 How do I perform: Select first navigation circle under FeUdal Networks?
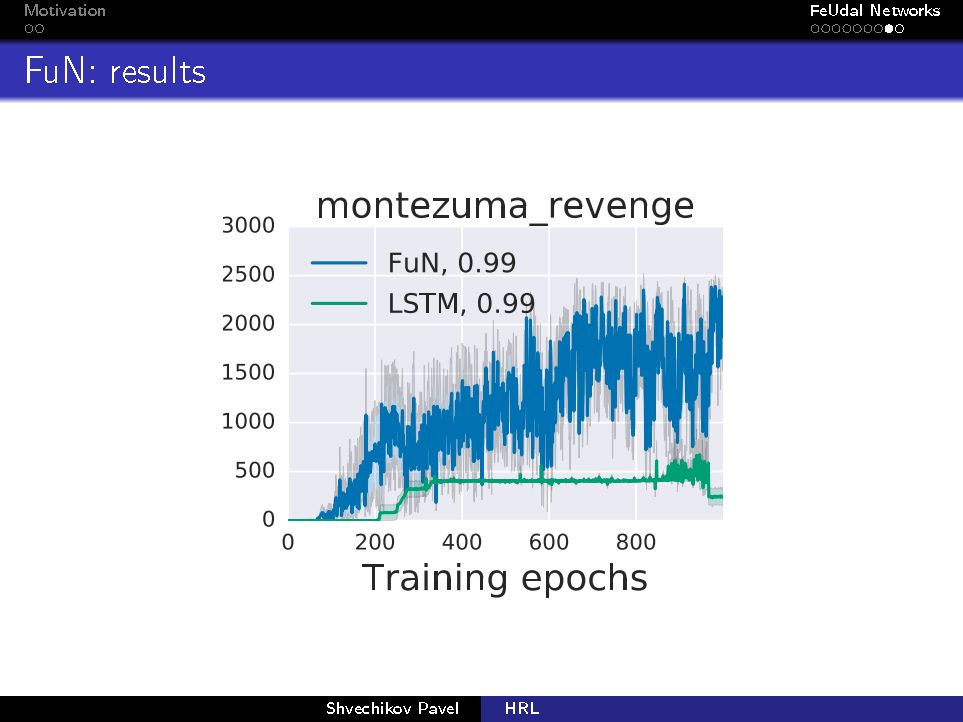[815, 28]
